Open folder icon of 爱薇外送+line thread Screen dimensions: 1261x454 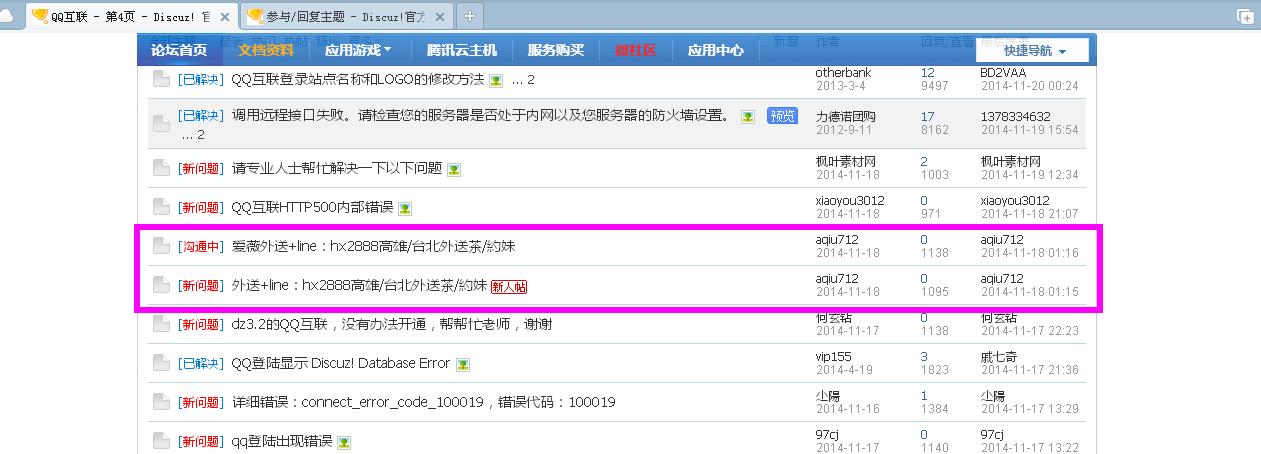(160, 246)
